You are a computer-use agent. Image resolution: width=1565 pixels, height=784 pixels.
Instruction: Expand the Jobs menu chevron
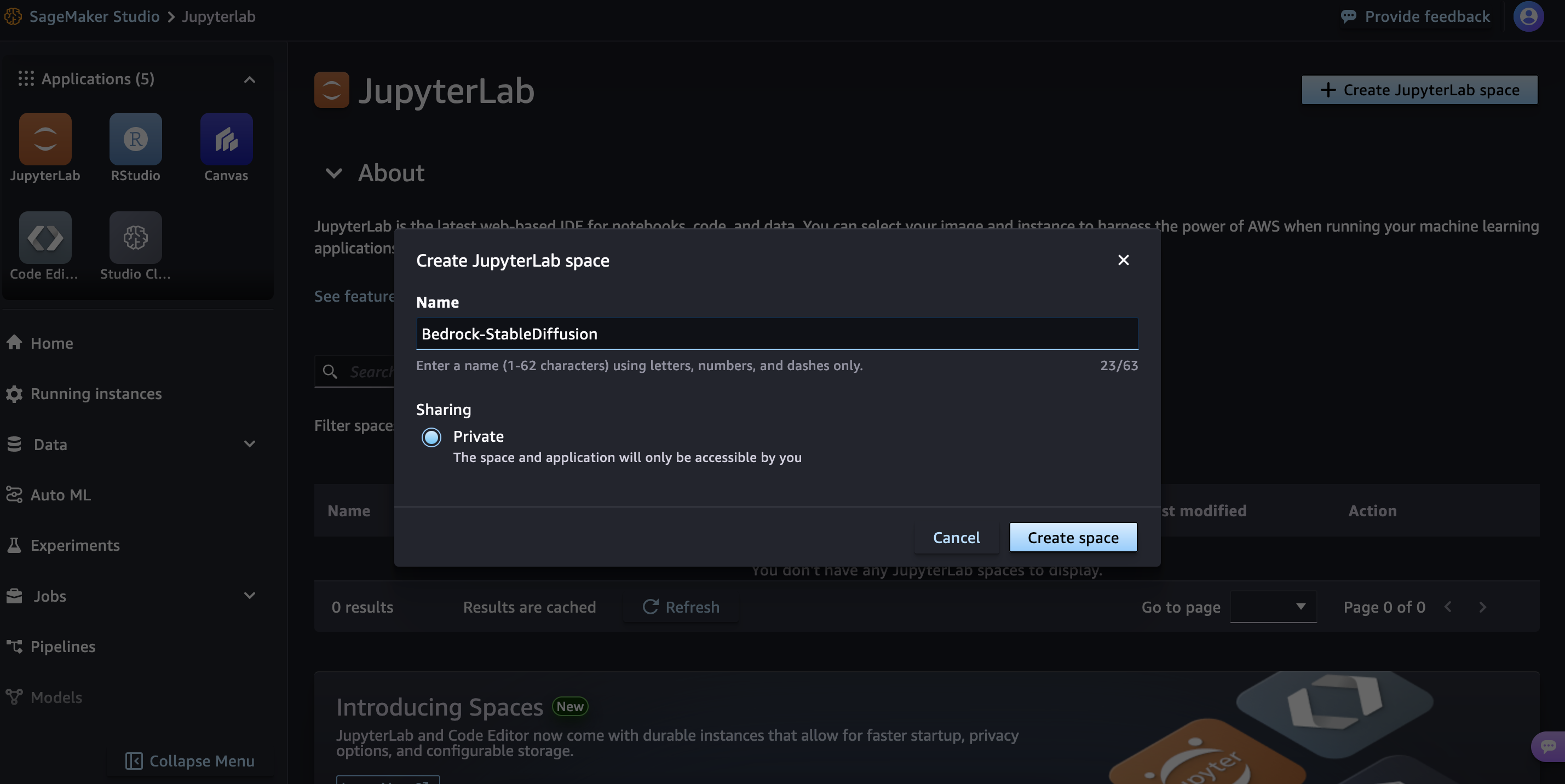tap(249, 596)
